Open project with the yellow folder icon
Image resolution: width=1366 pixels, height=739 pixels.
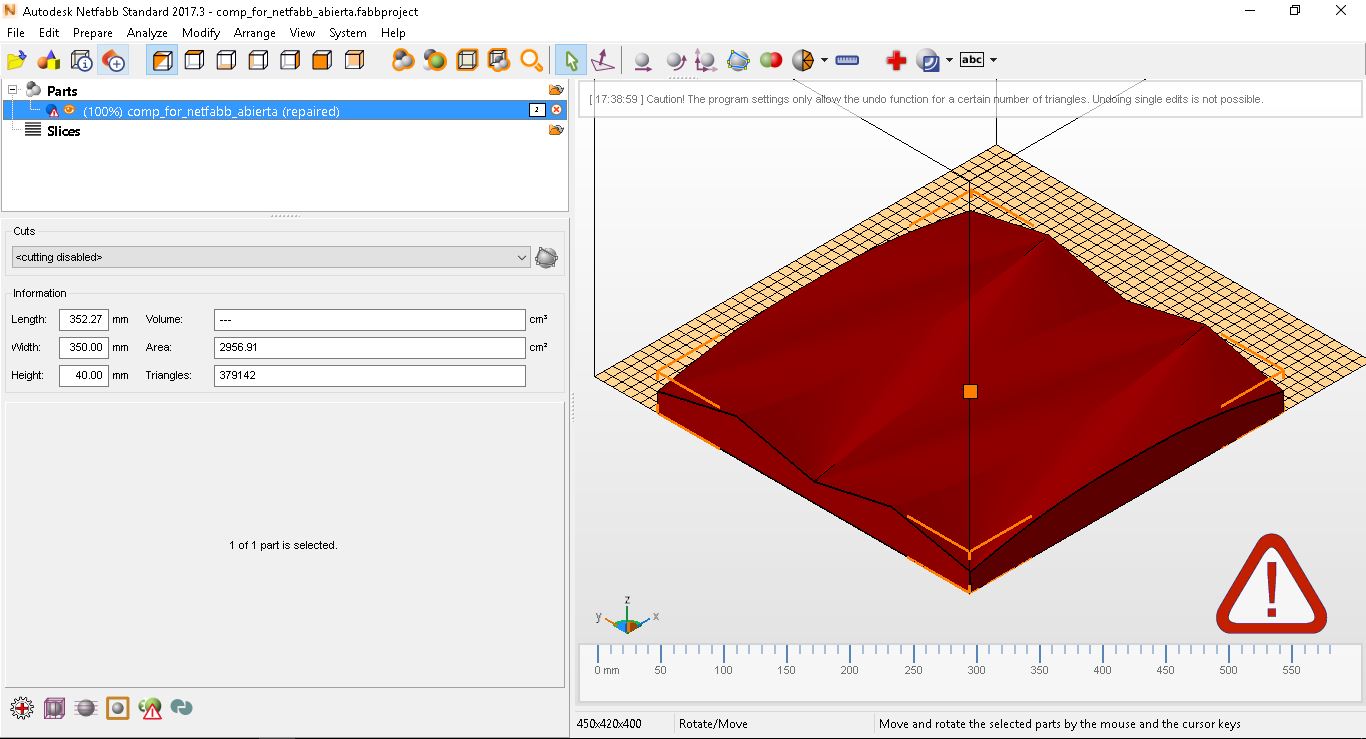click(x=17, y=61)
